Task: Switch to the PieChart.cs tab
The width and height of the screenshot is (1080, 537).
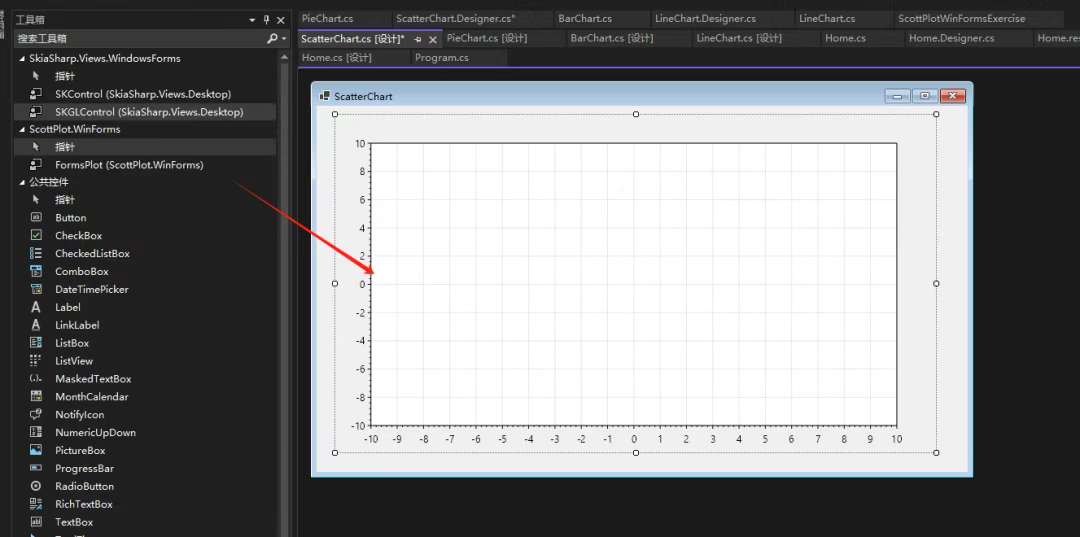Action: [x=327, y=18]
